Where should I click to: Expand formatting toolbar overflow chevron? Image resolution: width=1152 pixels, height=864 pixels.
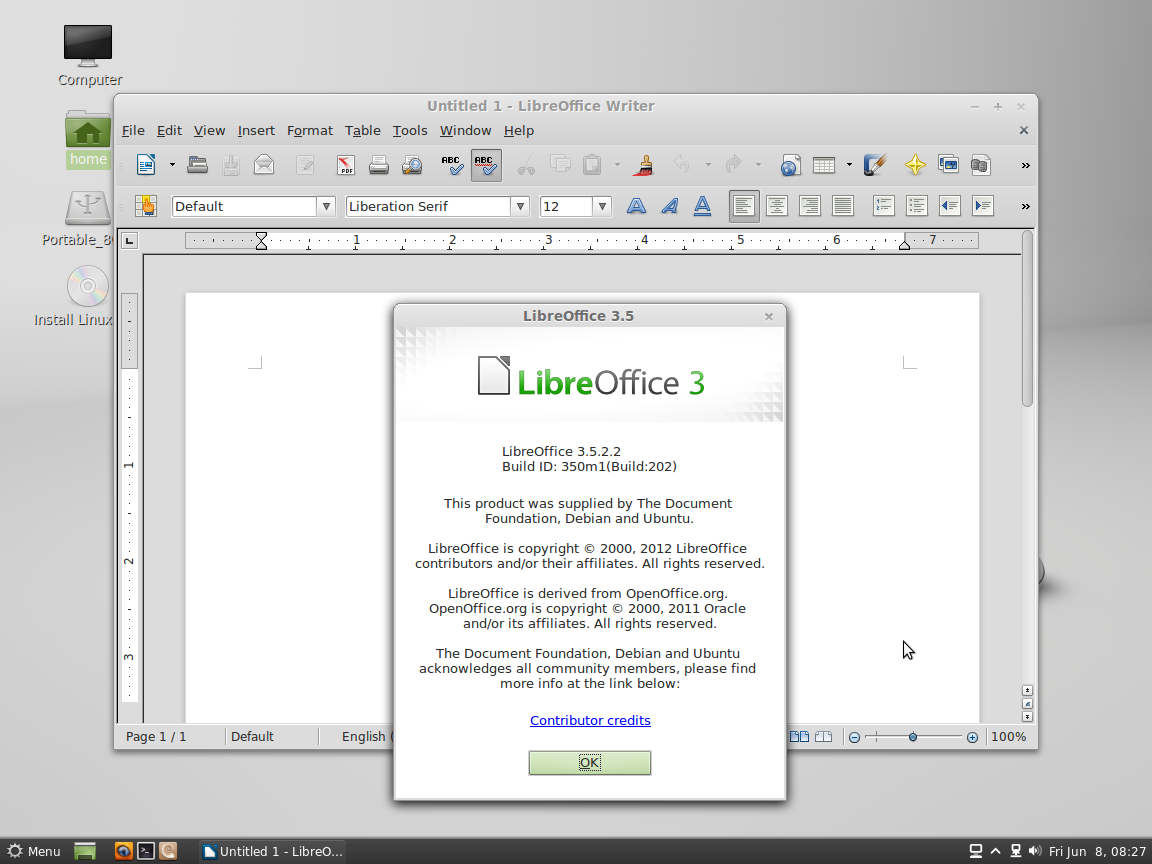[1025, 206]
